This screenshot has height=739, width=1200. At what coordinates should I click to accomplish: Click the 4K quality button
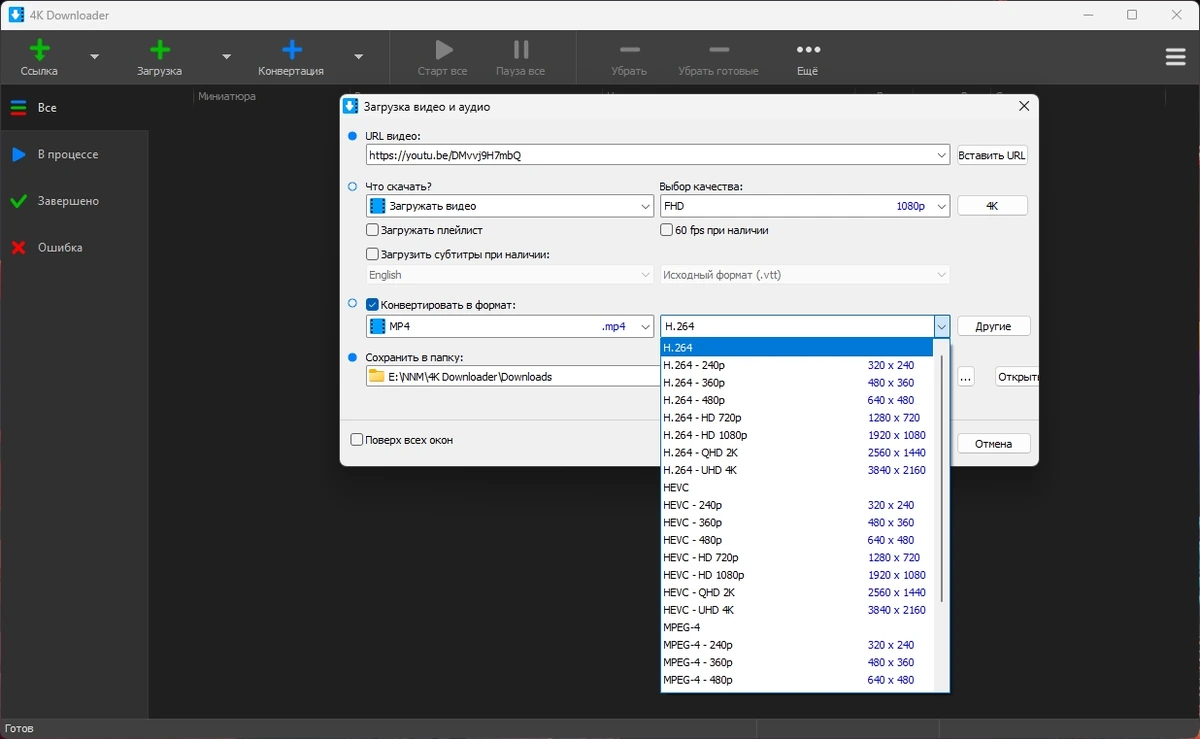click(x=992, y=206)
